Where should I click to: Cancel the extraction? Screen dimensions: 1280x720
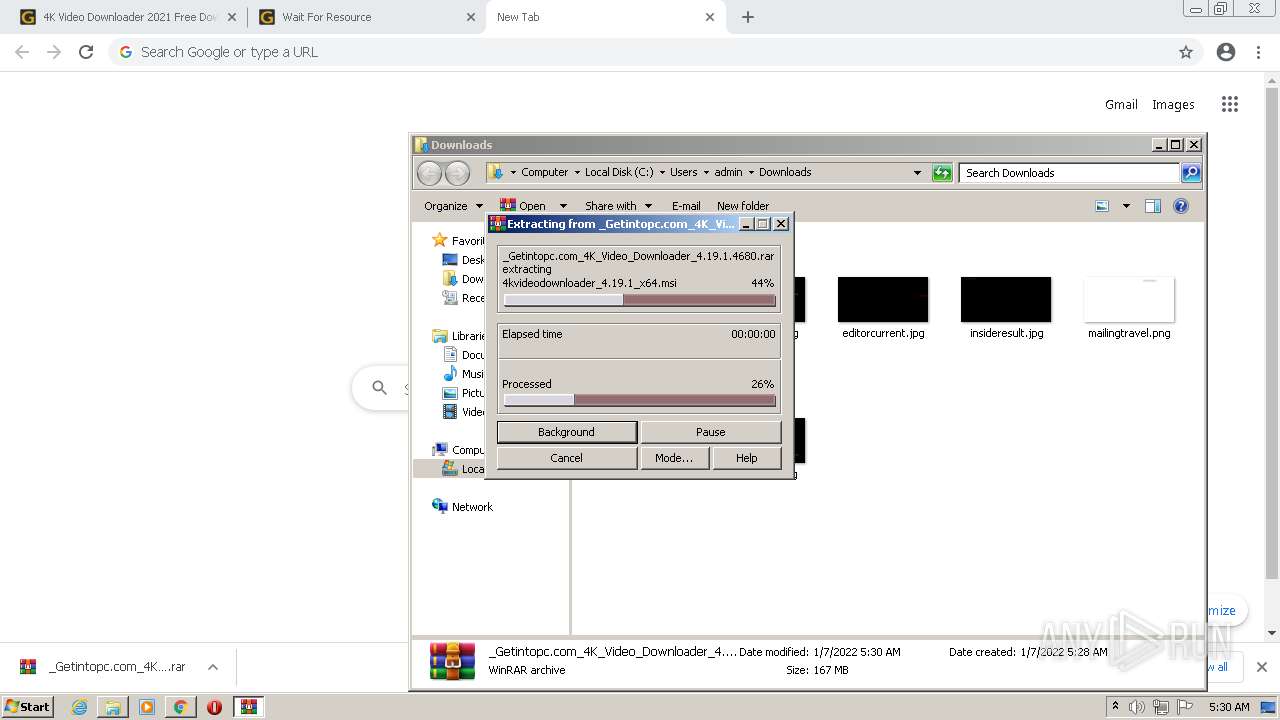(566, 458)
